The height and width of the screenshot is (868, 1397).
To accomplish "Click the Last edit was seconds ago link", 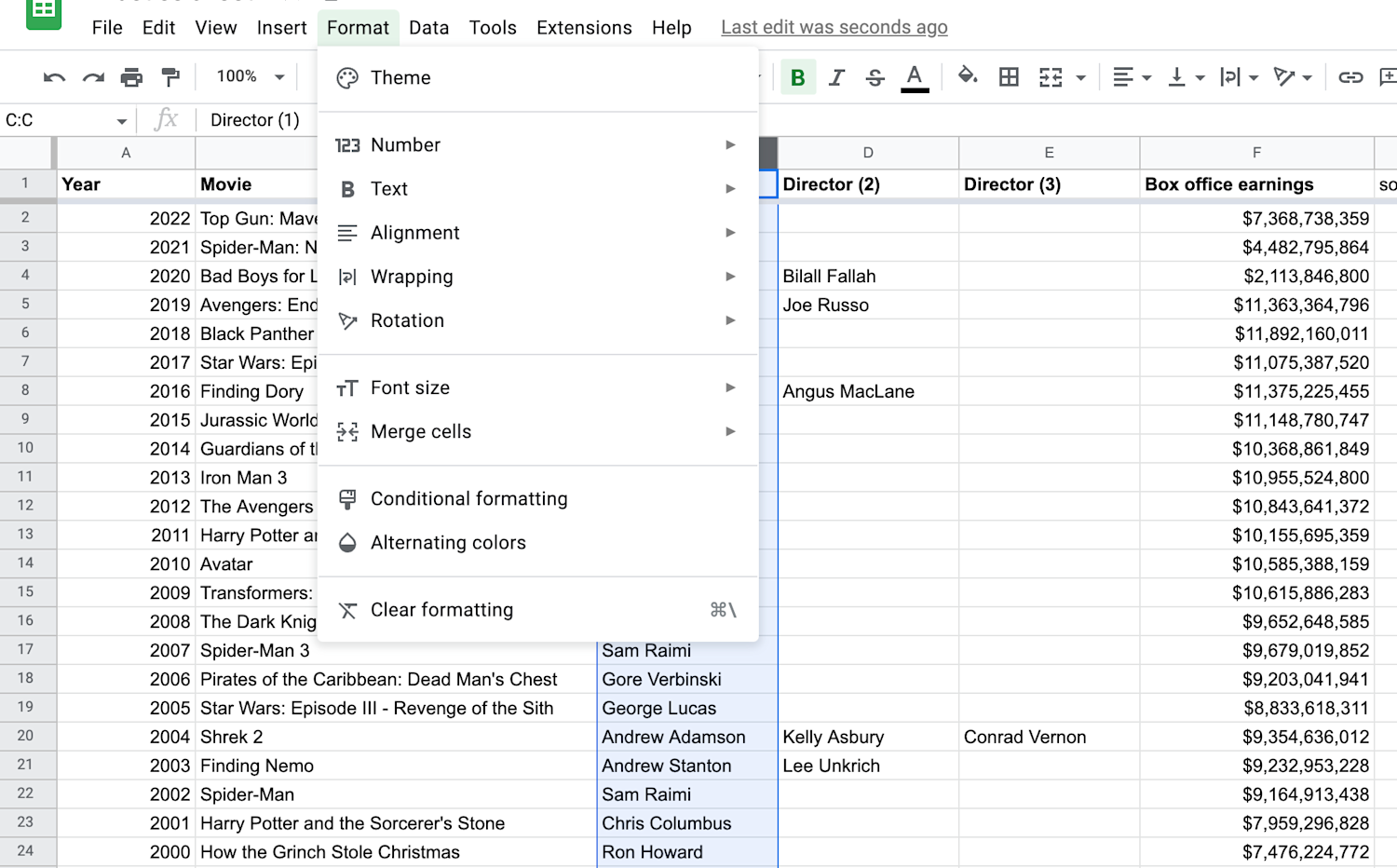I will coord(834,27).
